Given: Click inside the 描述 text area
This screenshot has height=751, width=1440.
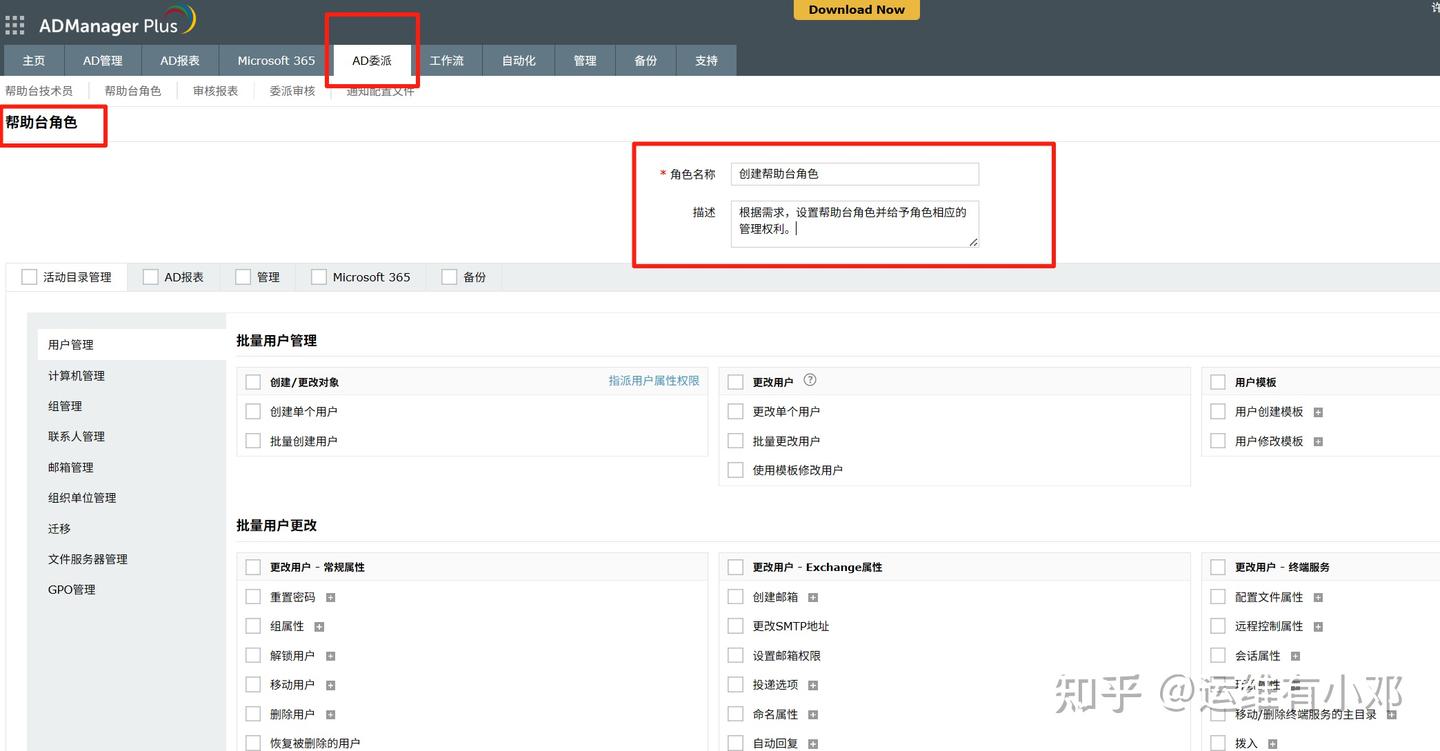Looking at the screenshot, I should click(855, 224).
